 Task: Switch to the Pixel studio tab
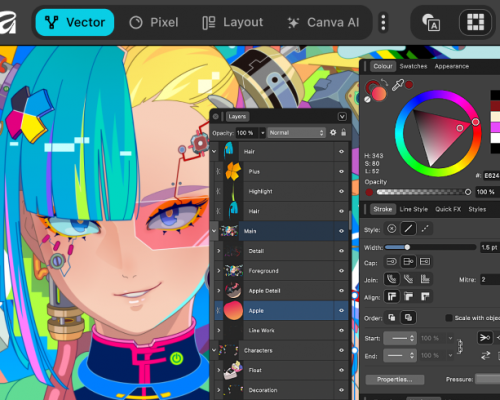[154, 22]
